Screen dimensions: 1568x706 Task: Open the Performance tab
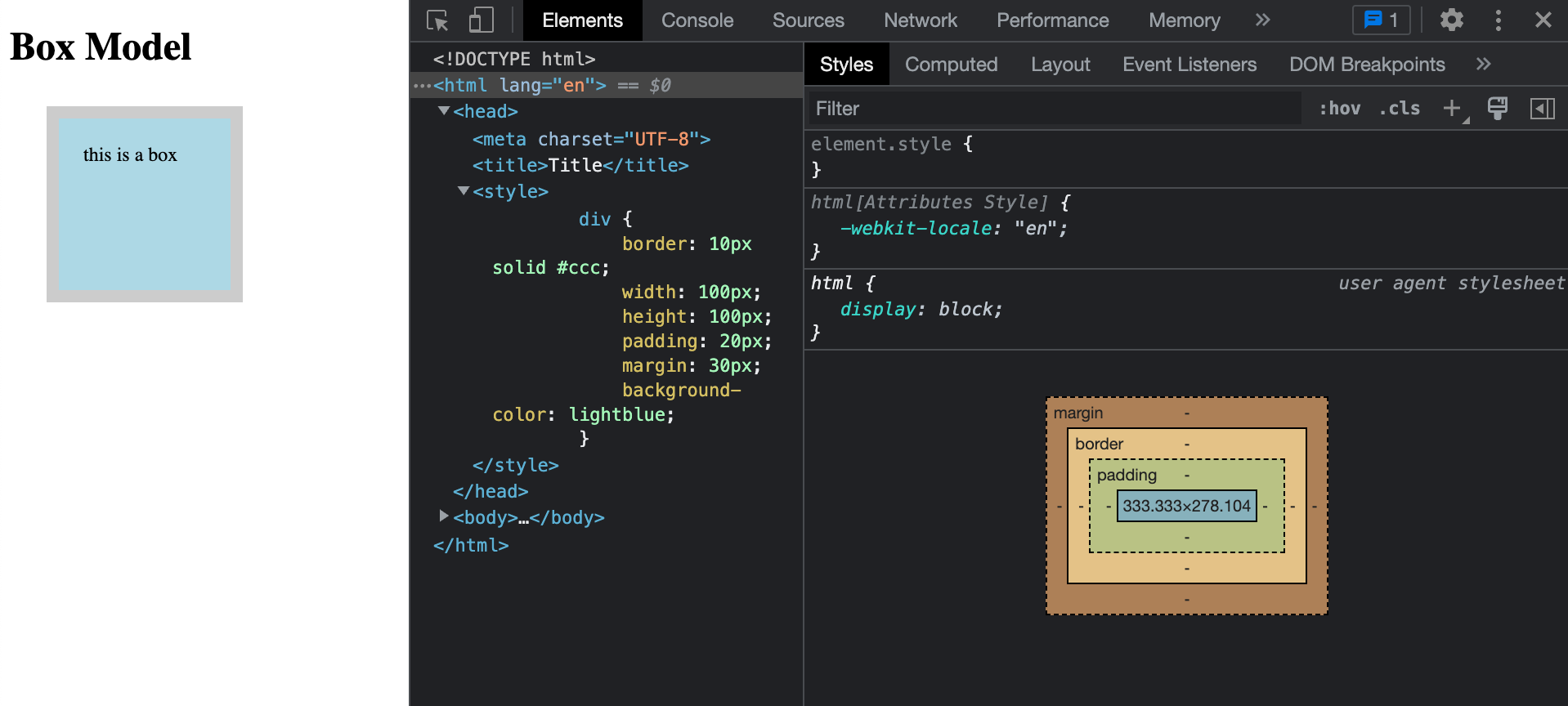(x=1053, y=20)
